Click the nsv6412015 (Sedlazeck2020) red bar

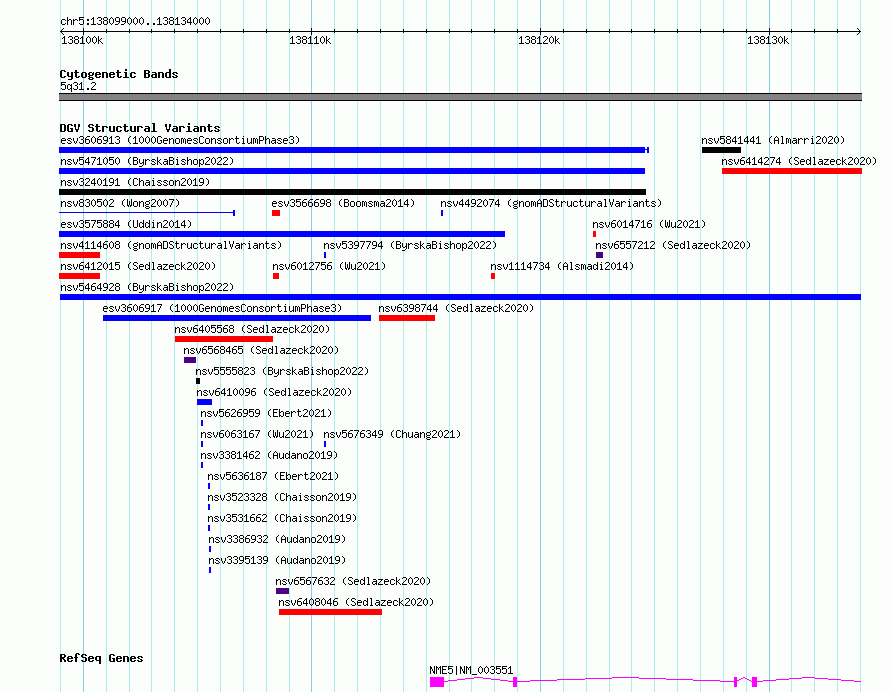pyautogui.click(x=79, y=276)
